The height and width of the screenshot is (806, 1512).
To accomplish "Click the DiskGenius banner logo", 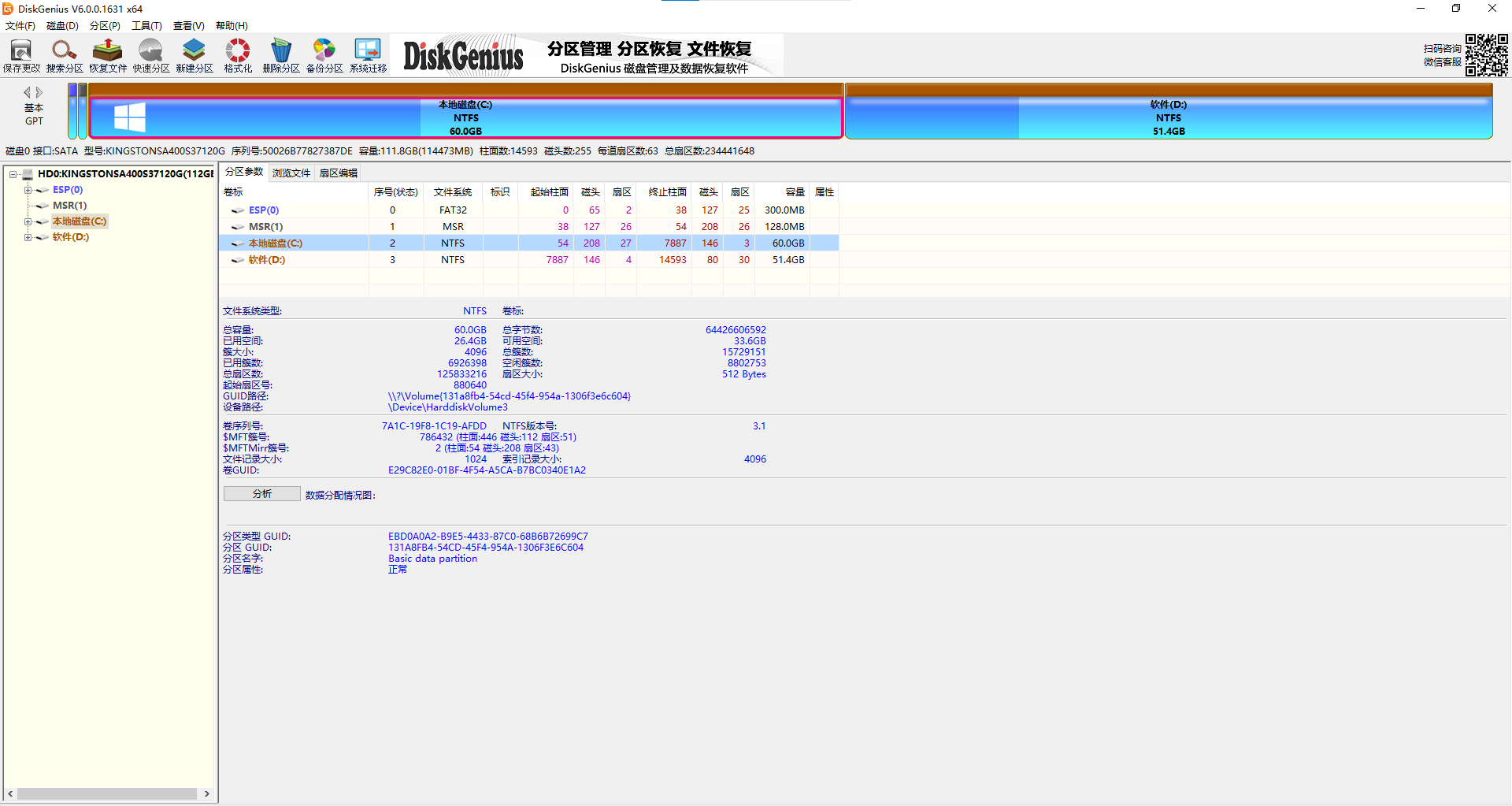I will point(464,56).
